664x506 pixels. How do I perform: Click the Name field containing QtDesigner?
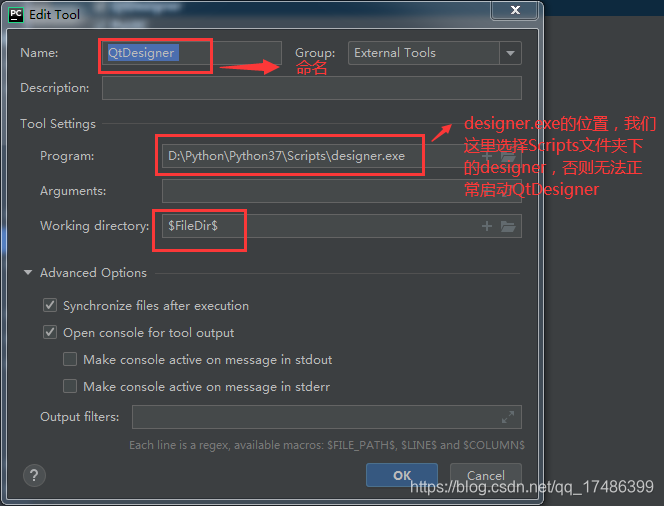point(191,53)
